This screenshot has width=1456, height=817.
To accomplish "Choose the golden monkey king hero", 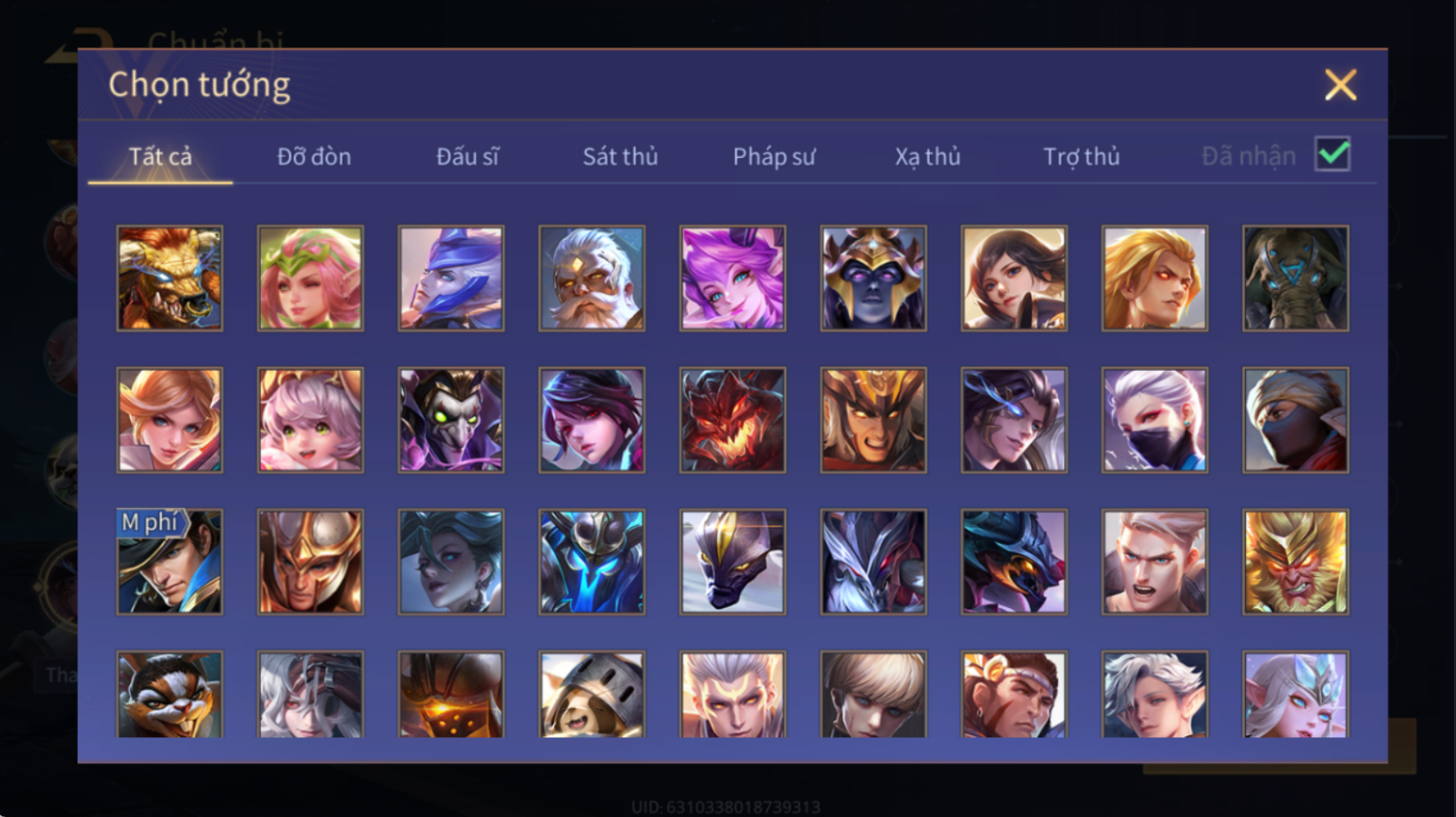I will tap(1295, 562).
